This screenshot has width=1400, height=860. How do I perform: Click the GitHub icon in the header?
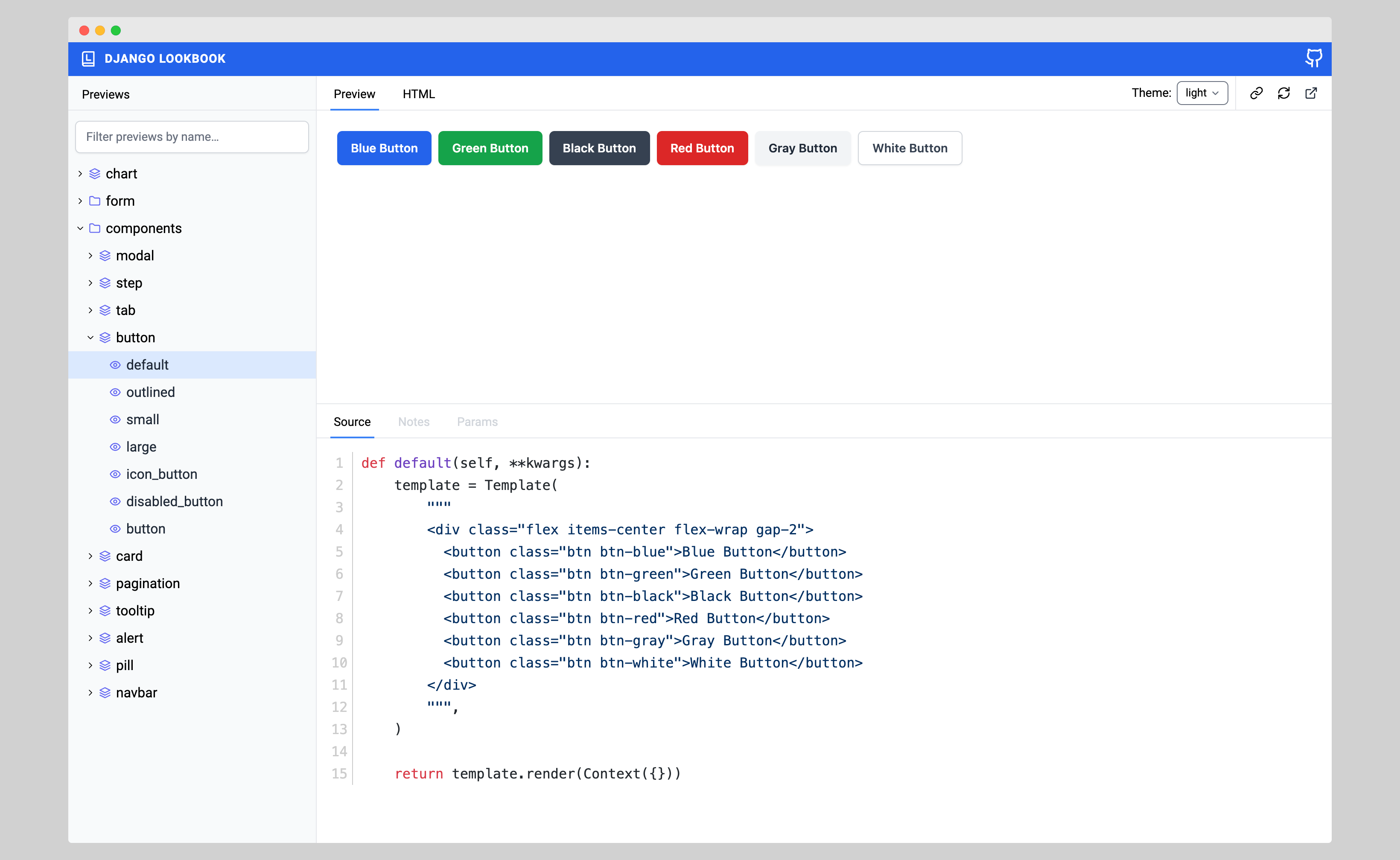click(x=1313, y=58)
